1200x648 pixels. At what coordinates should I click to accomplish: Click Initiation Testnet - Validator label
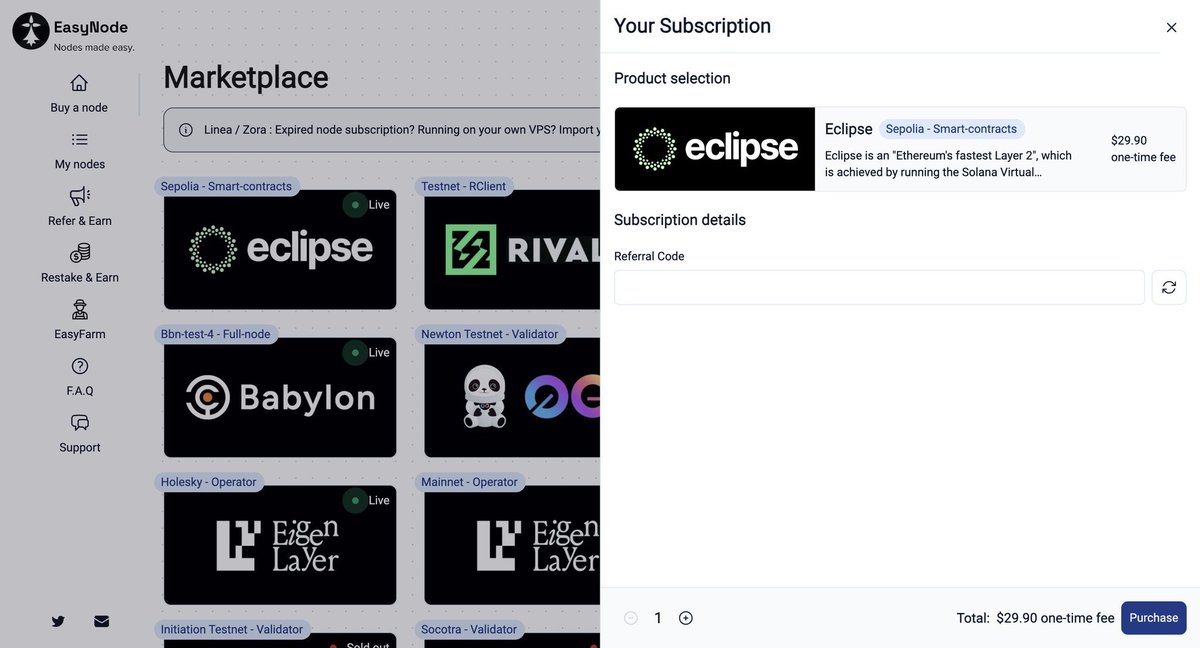click(x=232, y=629)
